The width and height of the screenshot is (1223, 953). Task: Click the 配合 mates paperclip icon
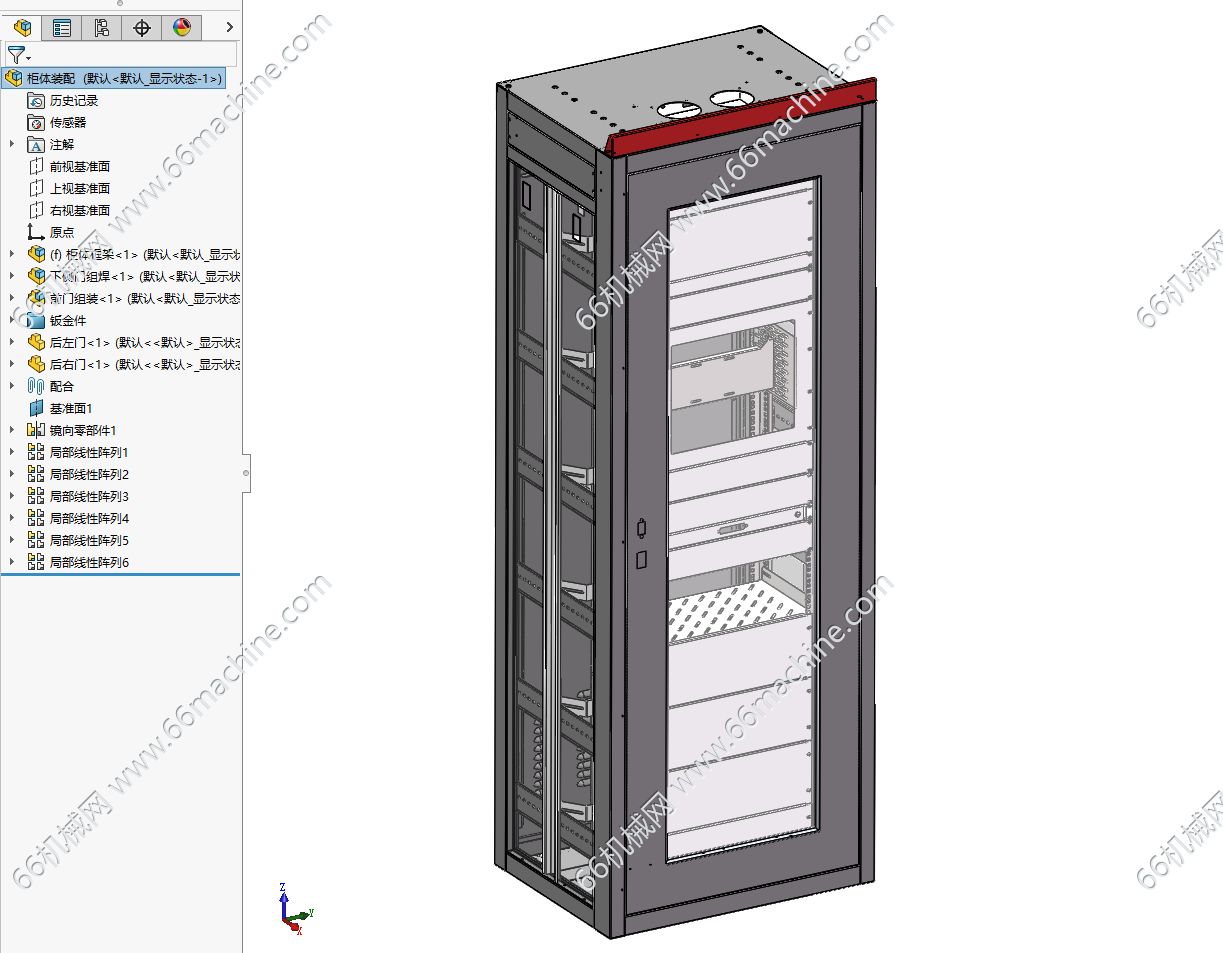pyautogui.click(x=36, y=386)
